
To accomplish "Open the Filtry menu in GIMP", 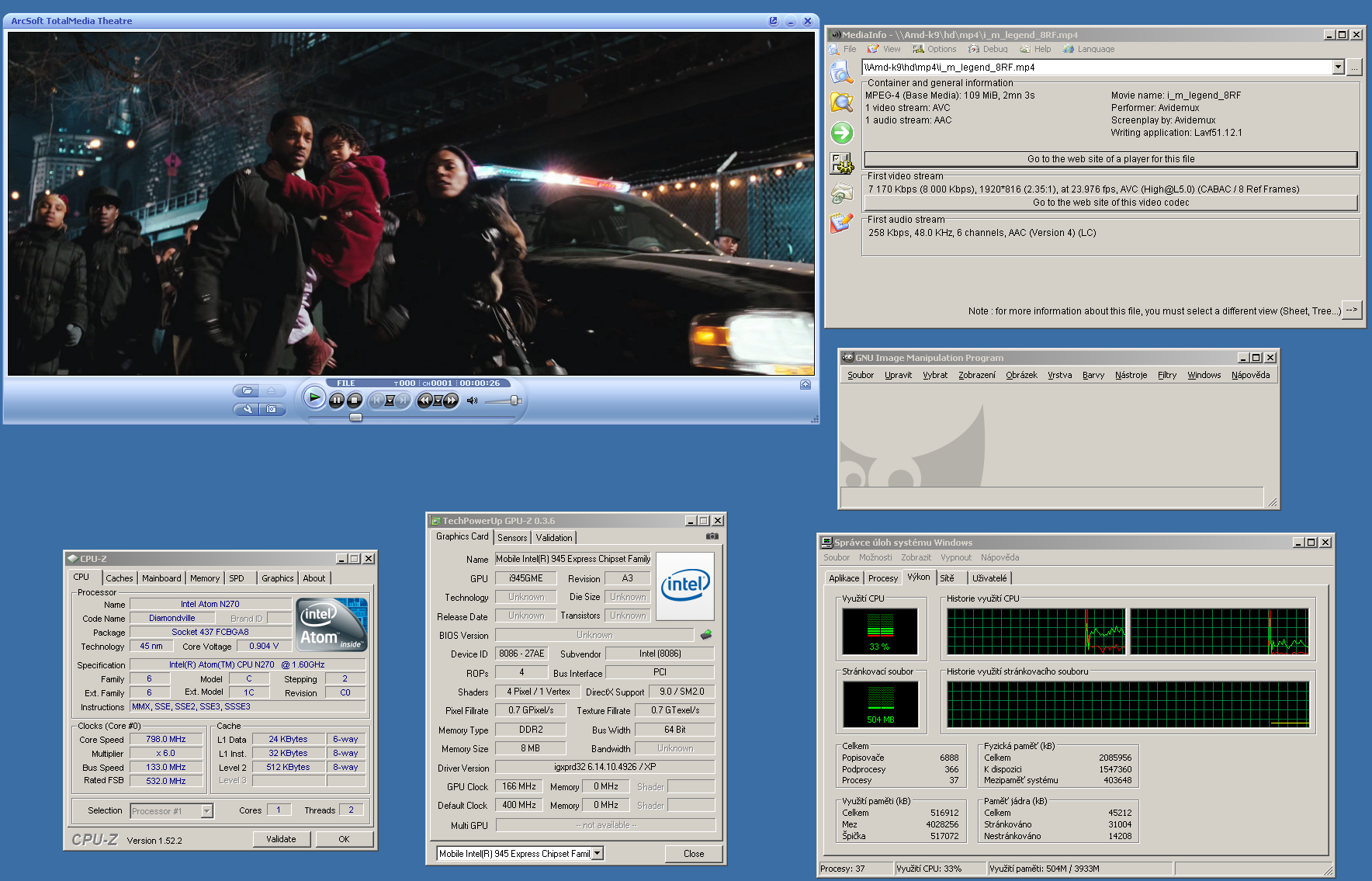I will (1166, 375).
